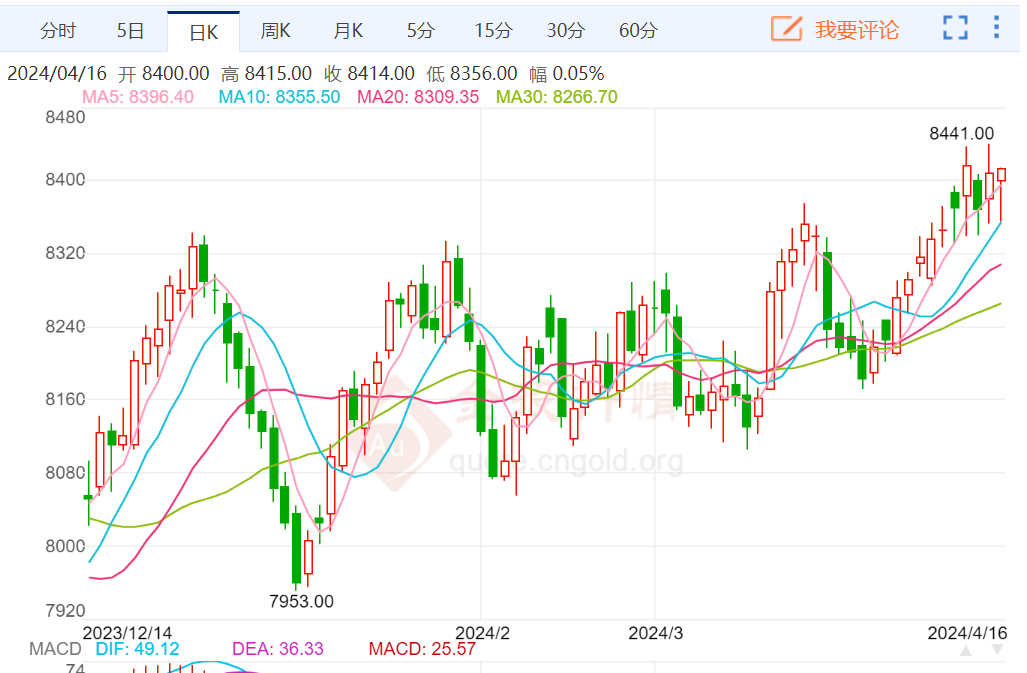Expand chart to fullscreen with bracket icon

coord(955,29)
